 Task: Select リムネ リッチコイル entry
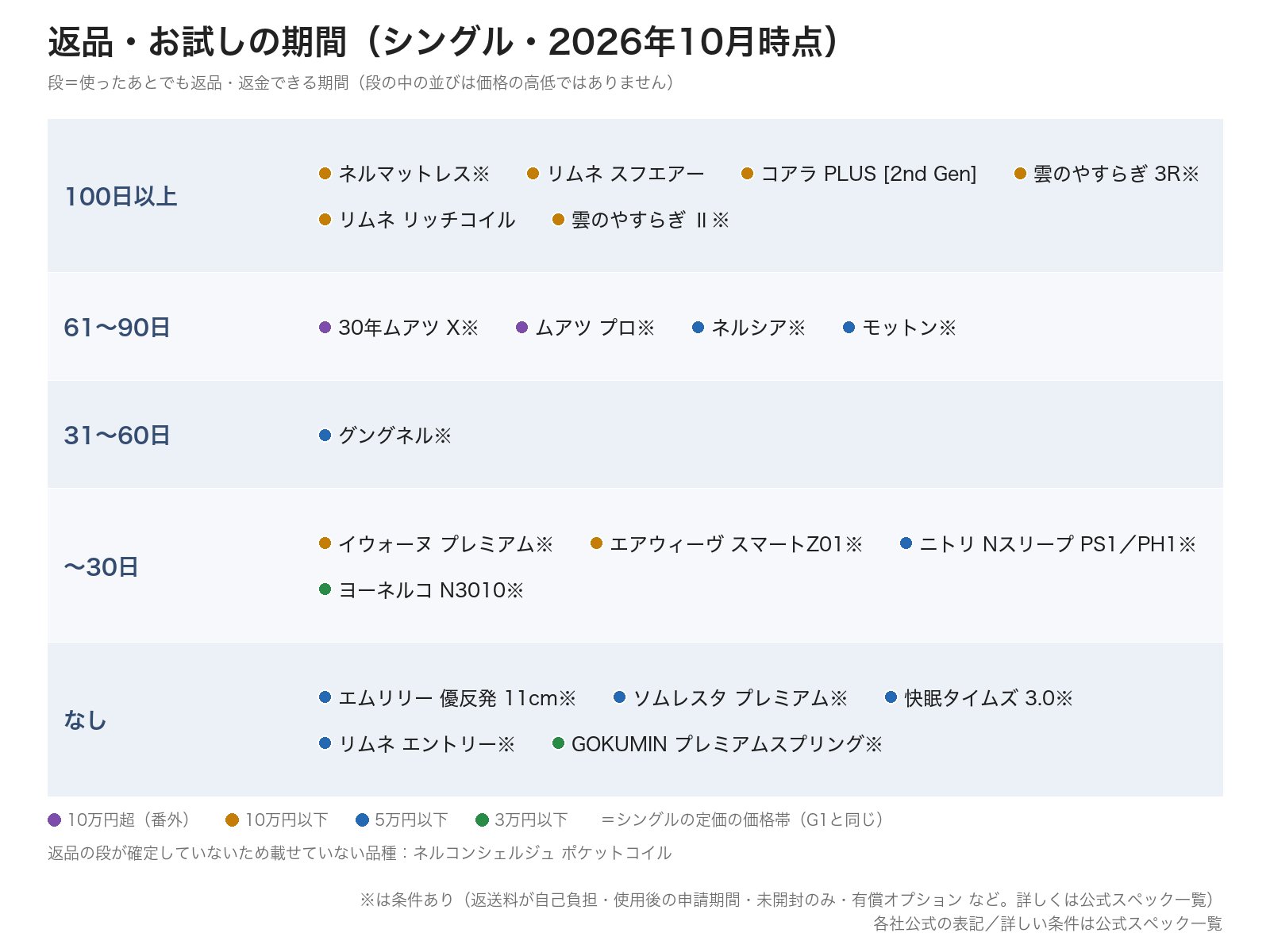[417, 220]
